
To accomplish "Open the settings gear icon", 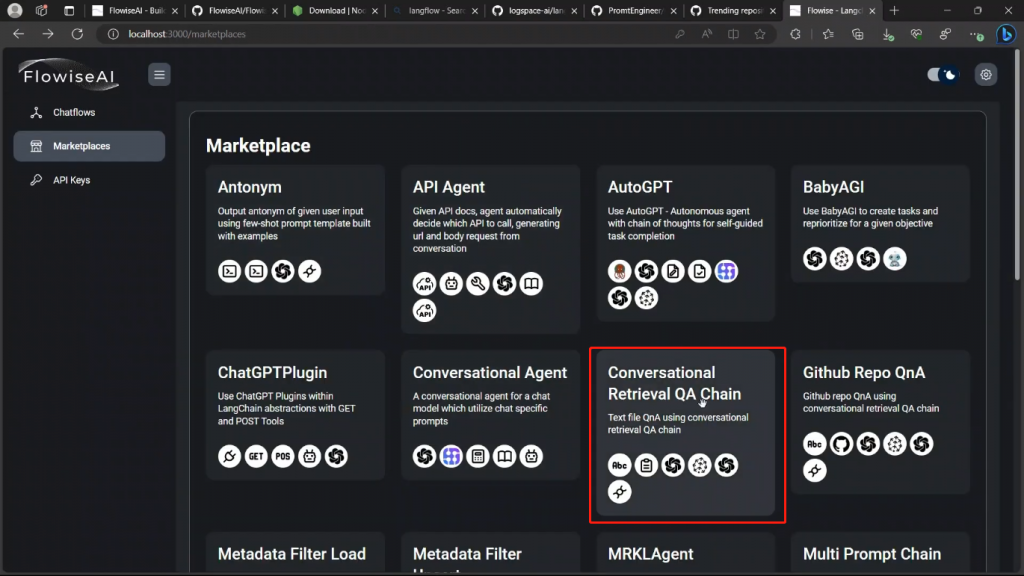I will pyautogui.click(x=986, y=75).
